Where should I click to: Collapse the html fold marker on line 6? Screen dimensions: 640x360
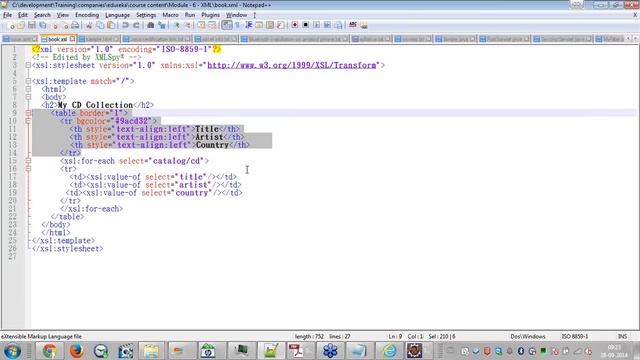(x=28, y=89)
